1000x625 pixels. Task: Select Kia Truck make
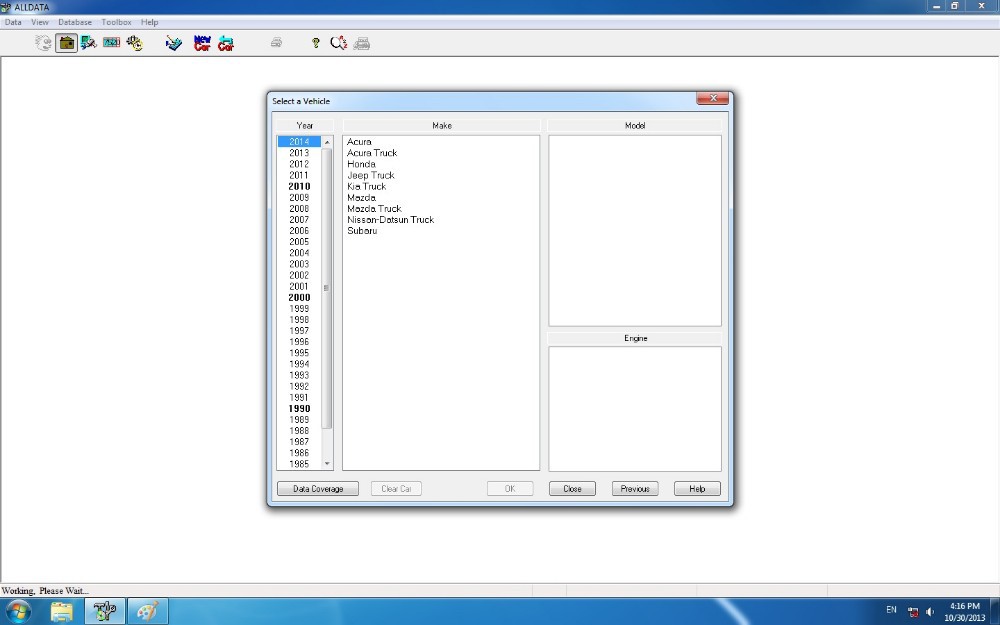pyautogui.click(x=366, y=186)
